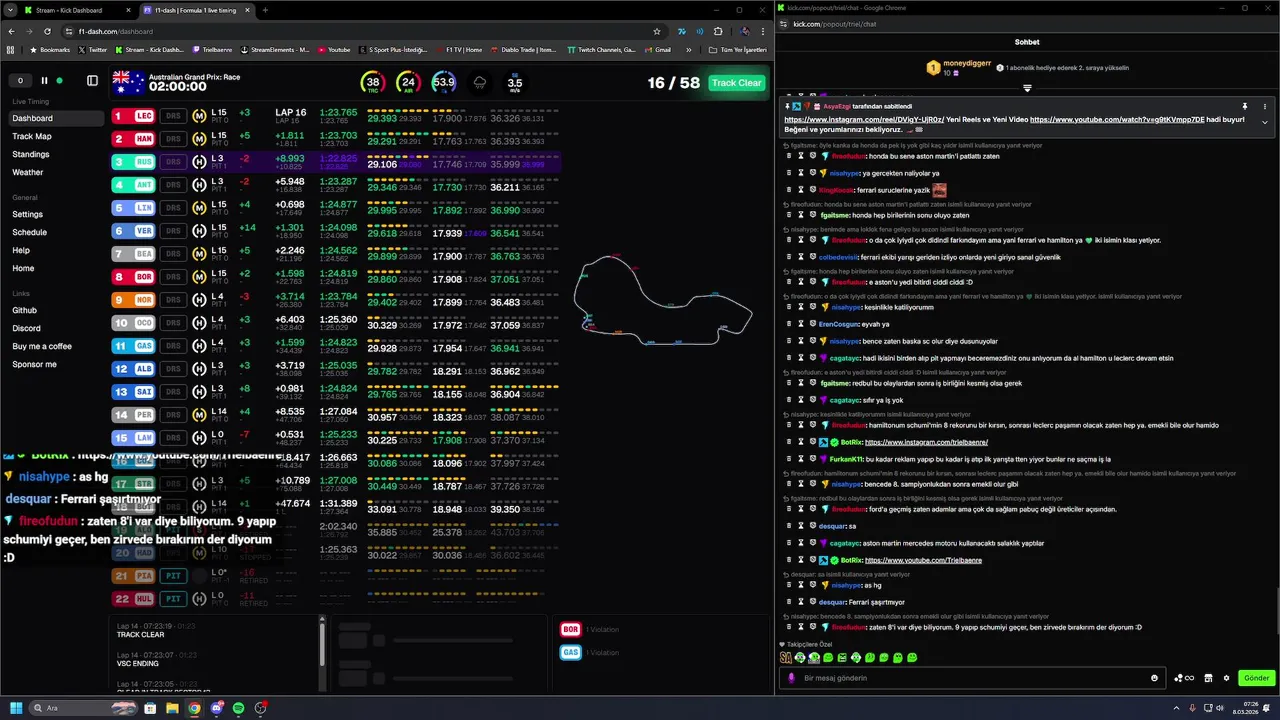Click the humidity gauge showing 53.9
The width and height of the screenshot is (1280, 720).
pos(444,83)
